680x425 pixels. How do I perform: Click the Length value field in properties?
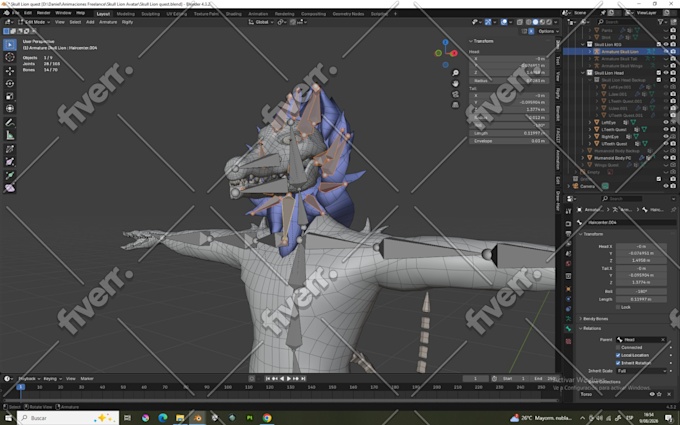[x=641, y=299]
